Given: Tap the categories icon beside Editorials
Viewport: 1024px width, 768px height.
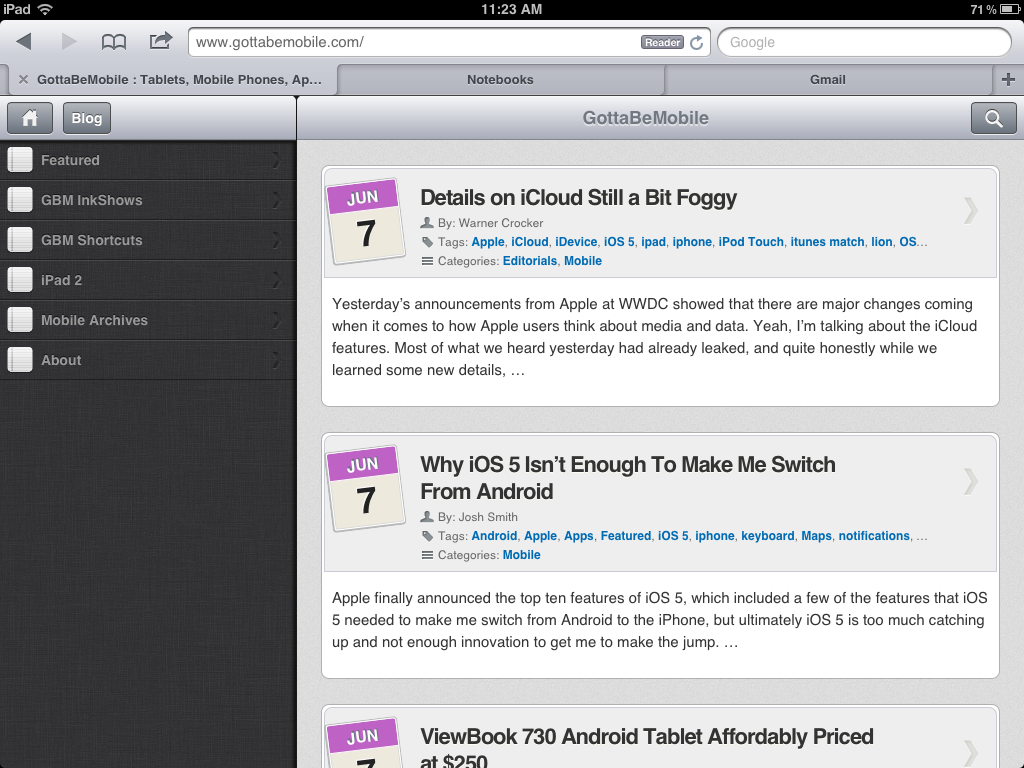Looking at the screenshot, I should 427,261.
